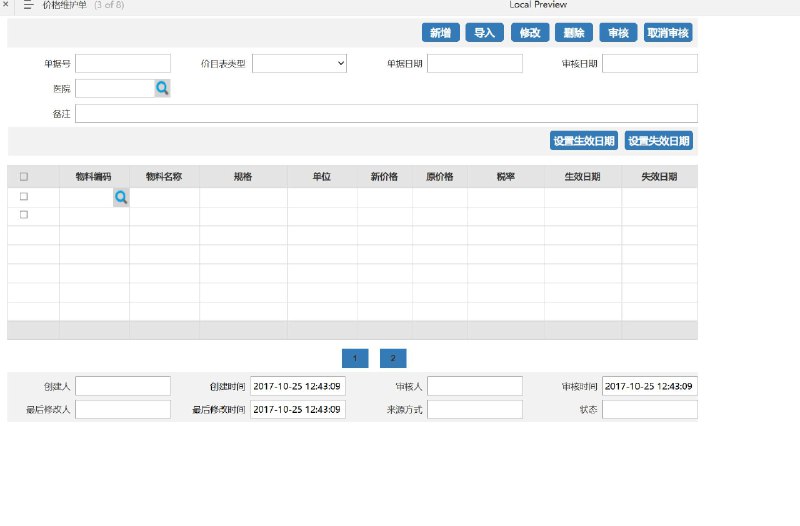Screen dimensions: 800x526
Task: Focus the 医院 input field
Action: tap(115, 88)
